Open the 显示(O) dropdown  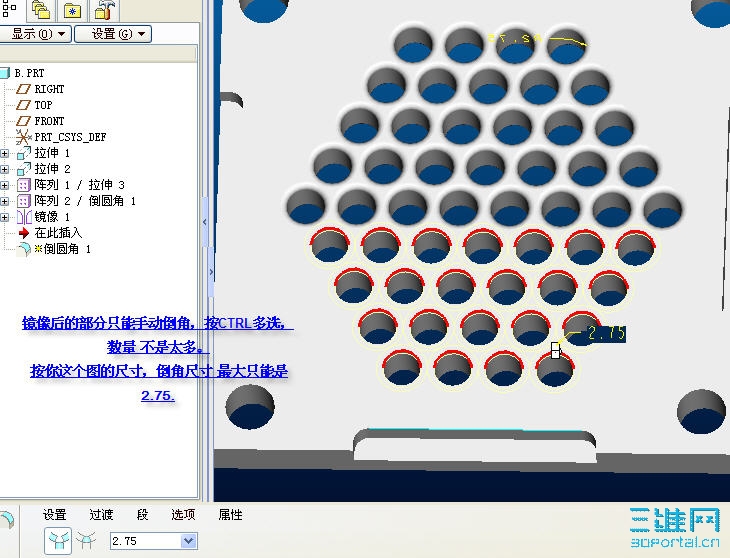click(35, 34)
